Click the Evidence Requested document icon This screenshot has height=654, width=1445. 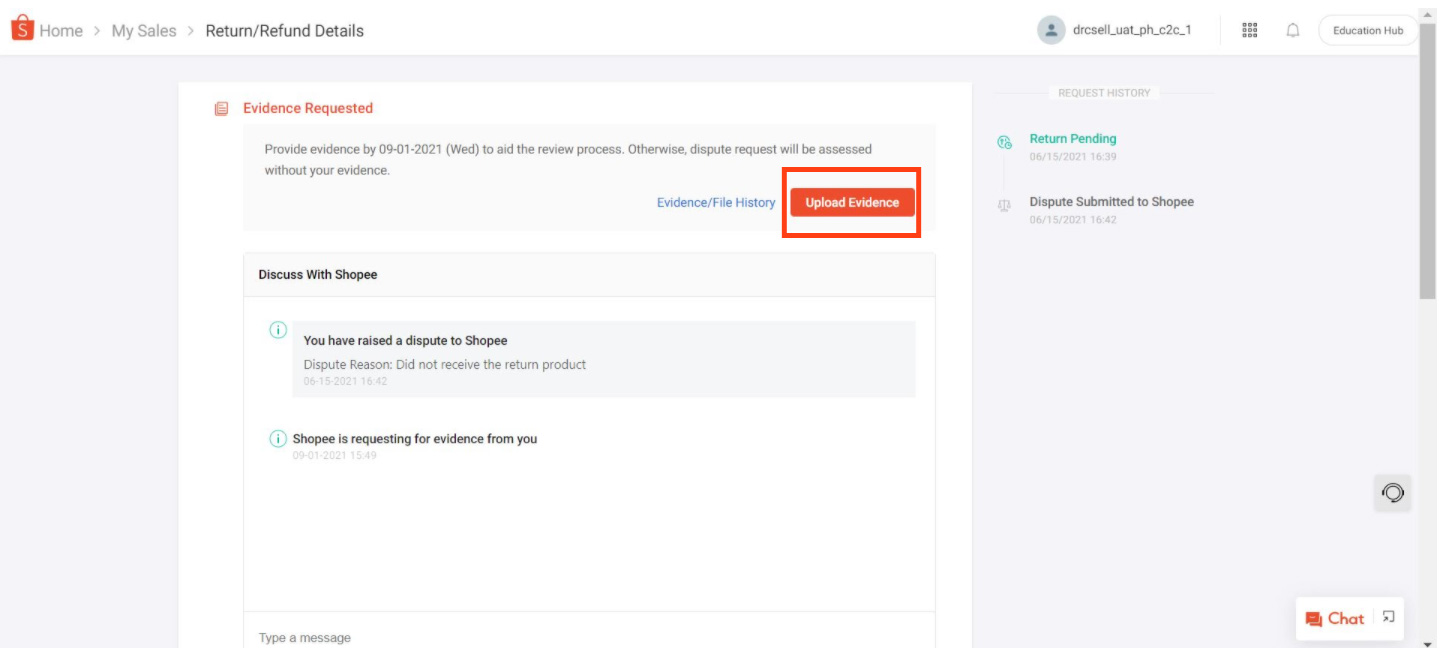[x=220, y=107]
